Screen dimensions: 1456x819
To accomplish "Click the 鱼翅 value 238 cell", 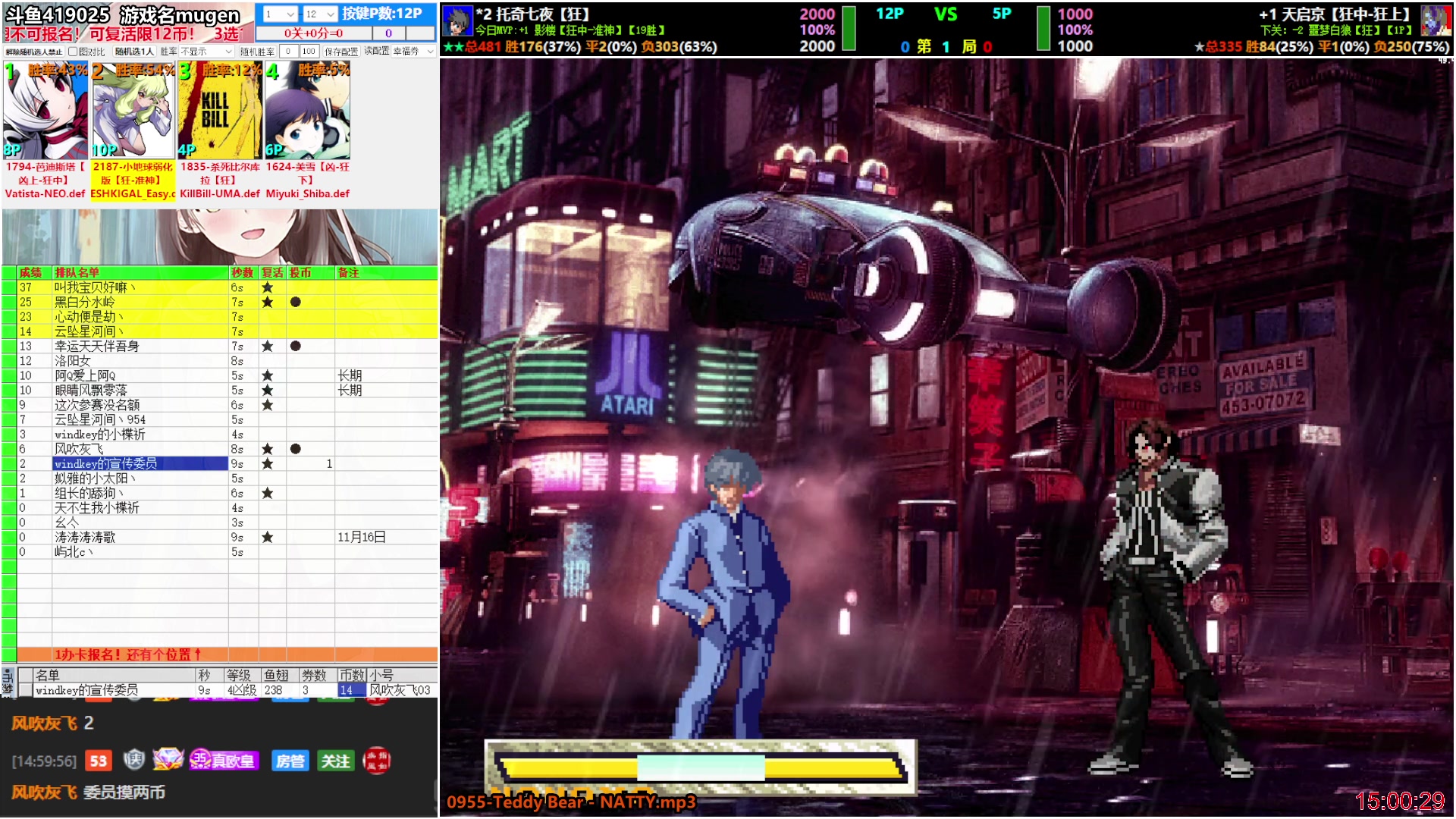I will click(x=280, y=690).
